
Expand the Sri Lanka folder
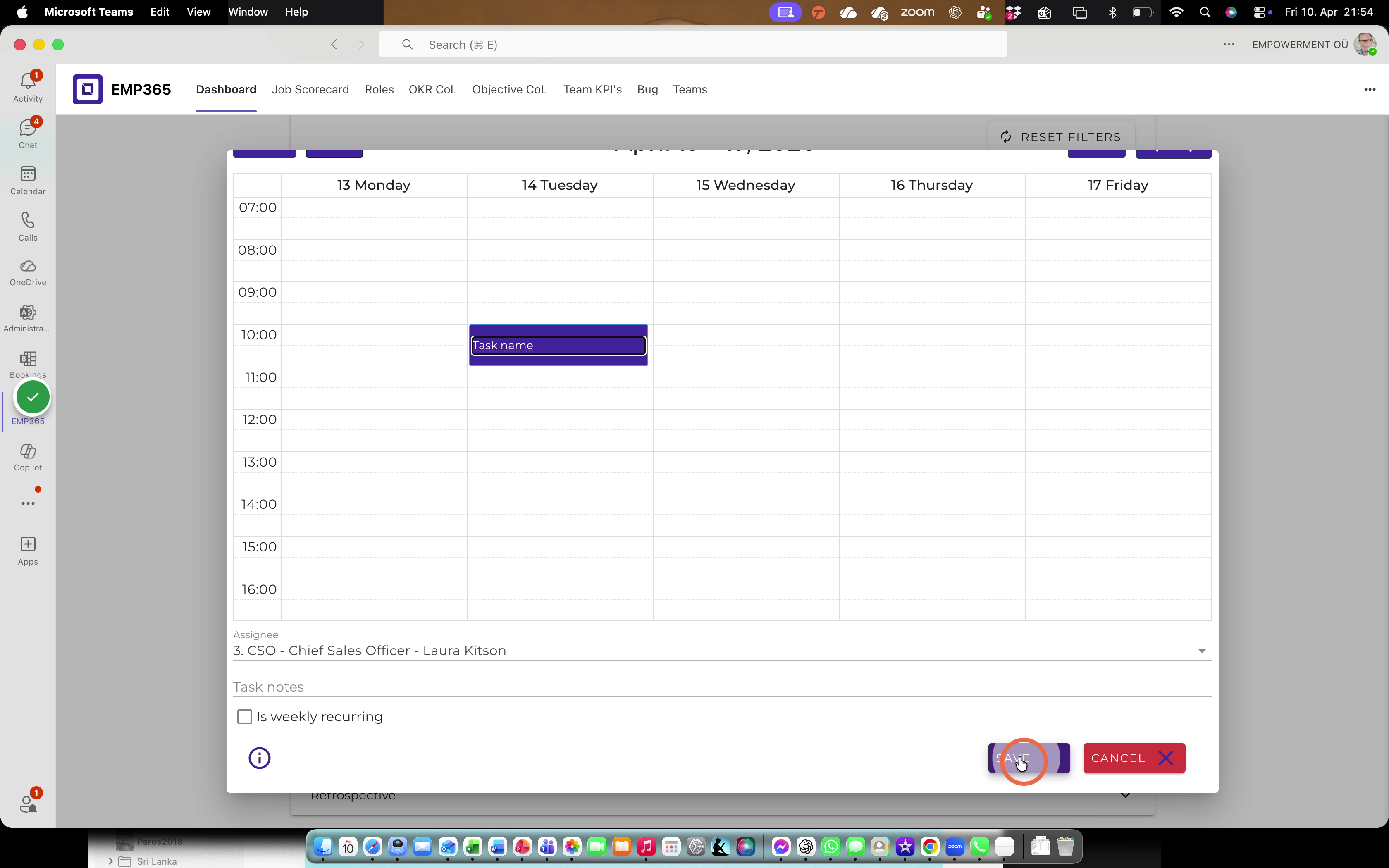(x=110, y=861)
